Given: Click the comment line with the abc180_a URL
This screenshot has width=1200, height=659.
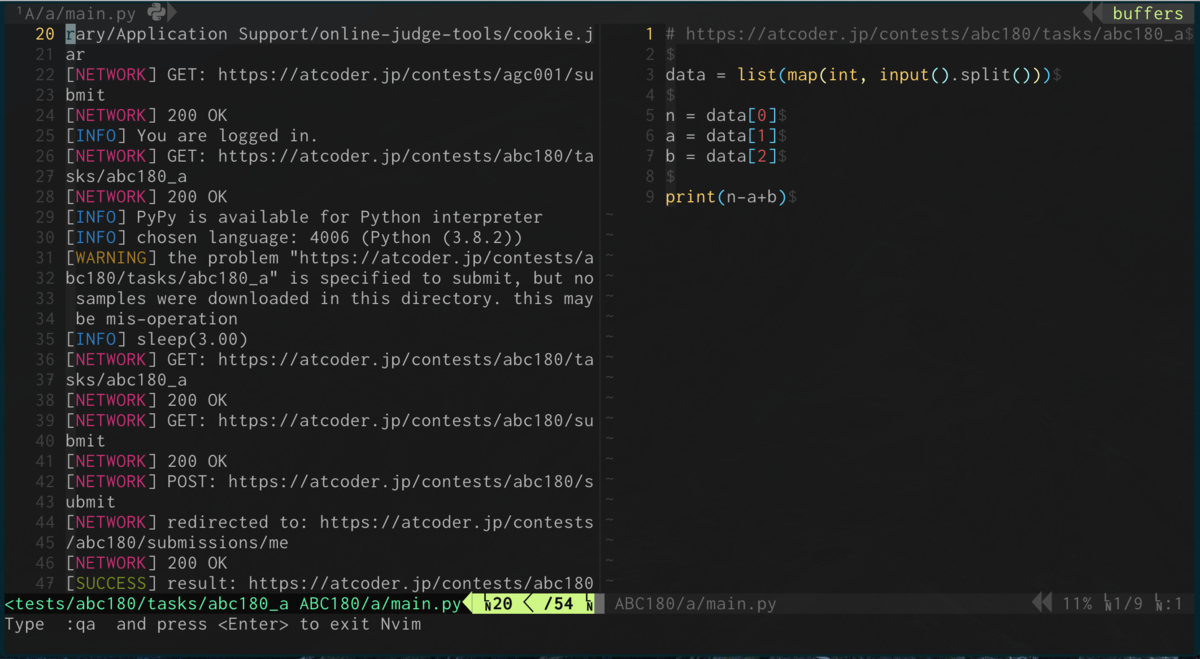Looking at the screenshot, I should click(x=930, y=34).
